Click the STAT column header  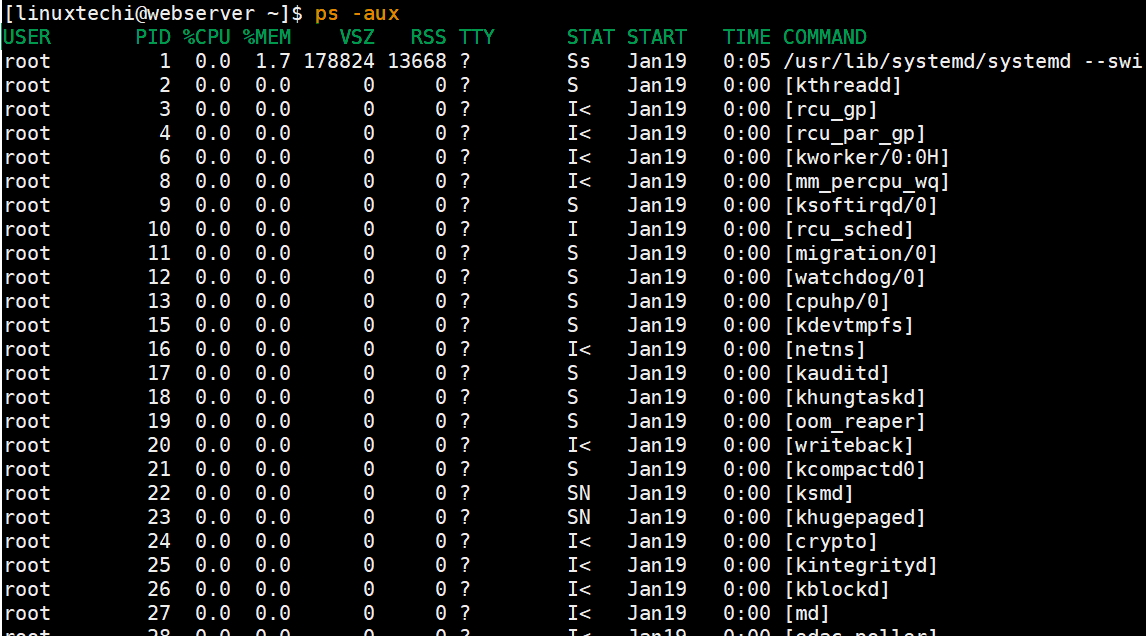coord(591,37)
